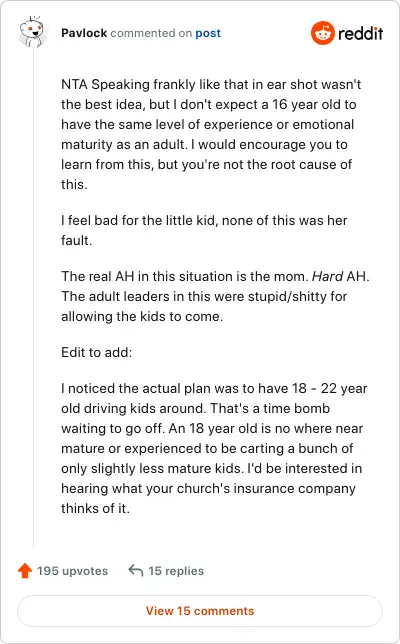The image size is (400, 644).
Task: Click the Snoo avatar of the commenter
Action: click(x=32, y=32)
